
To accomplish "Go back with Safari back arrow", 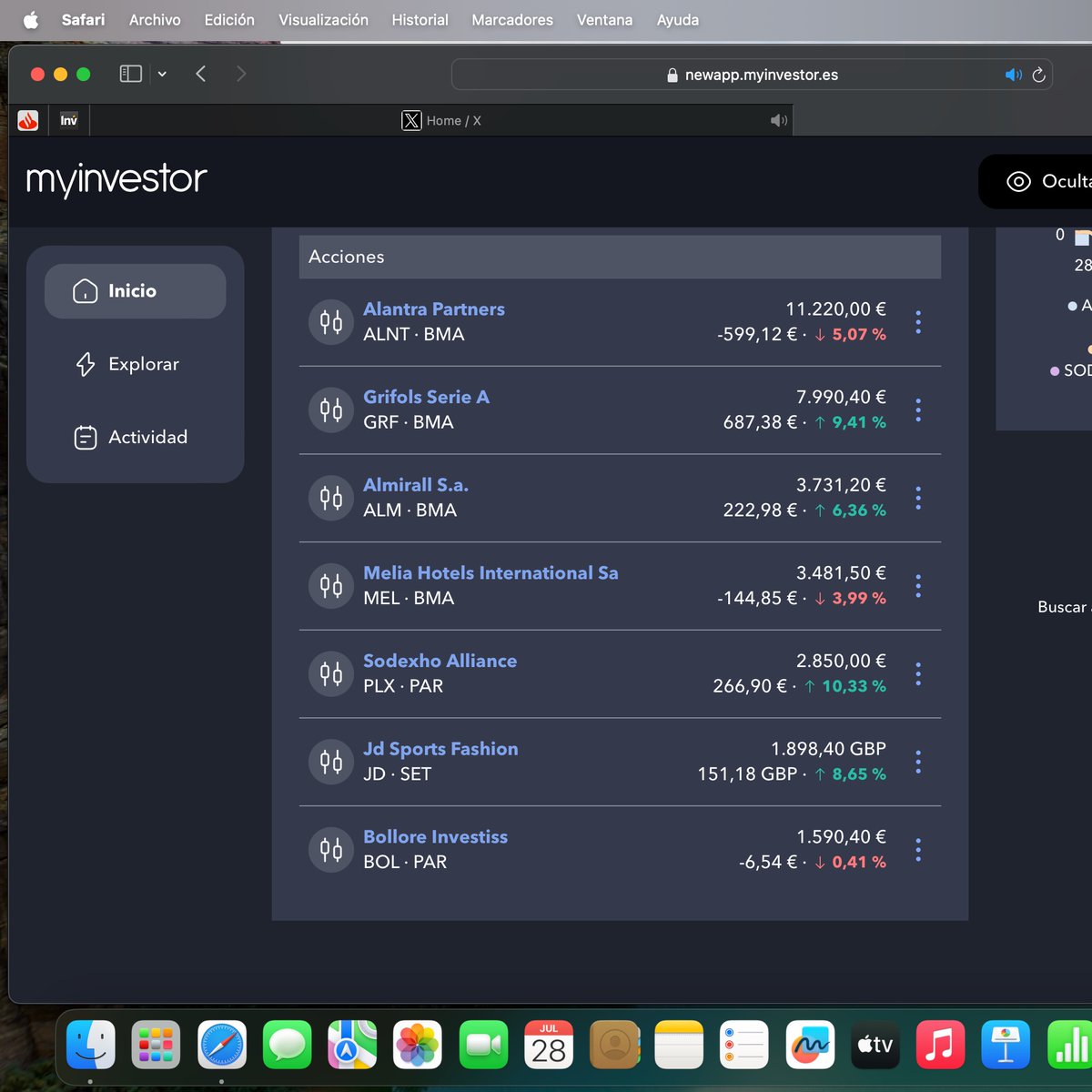I will (201, 74).
